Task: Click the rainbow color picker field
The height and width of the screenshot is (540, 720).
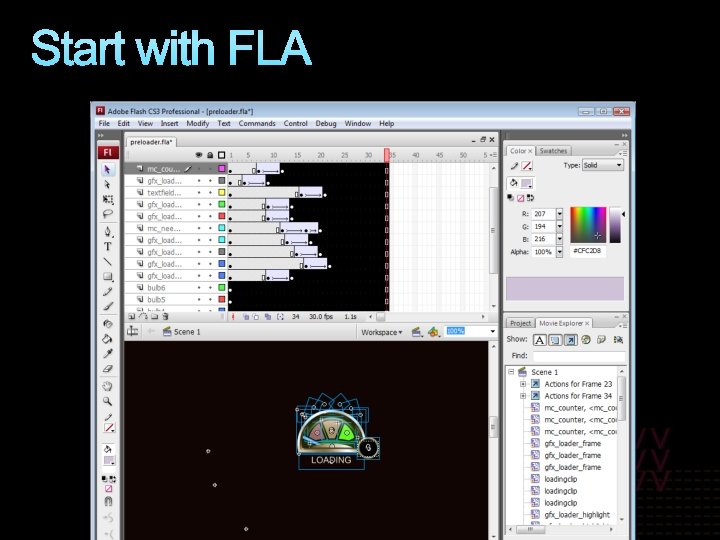Action: point(588,225)
